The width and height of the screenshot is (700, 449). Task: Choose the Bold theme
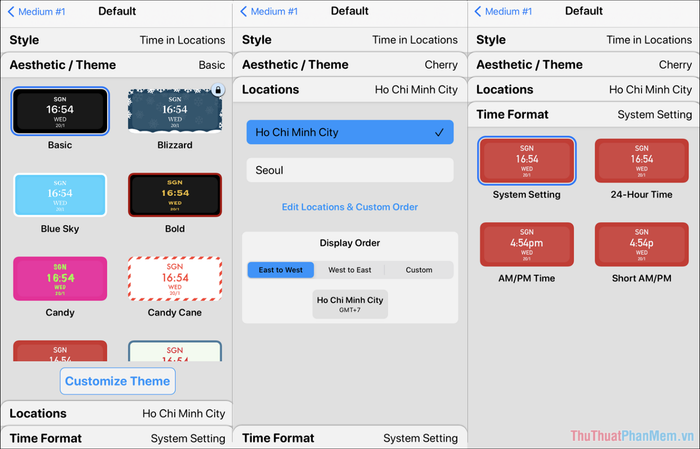click(175, 195)
